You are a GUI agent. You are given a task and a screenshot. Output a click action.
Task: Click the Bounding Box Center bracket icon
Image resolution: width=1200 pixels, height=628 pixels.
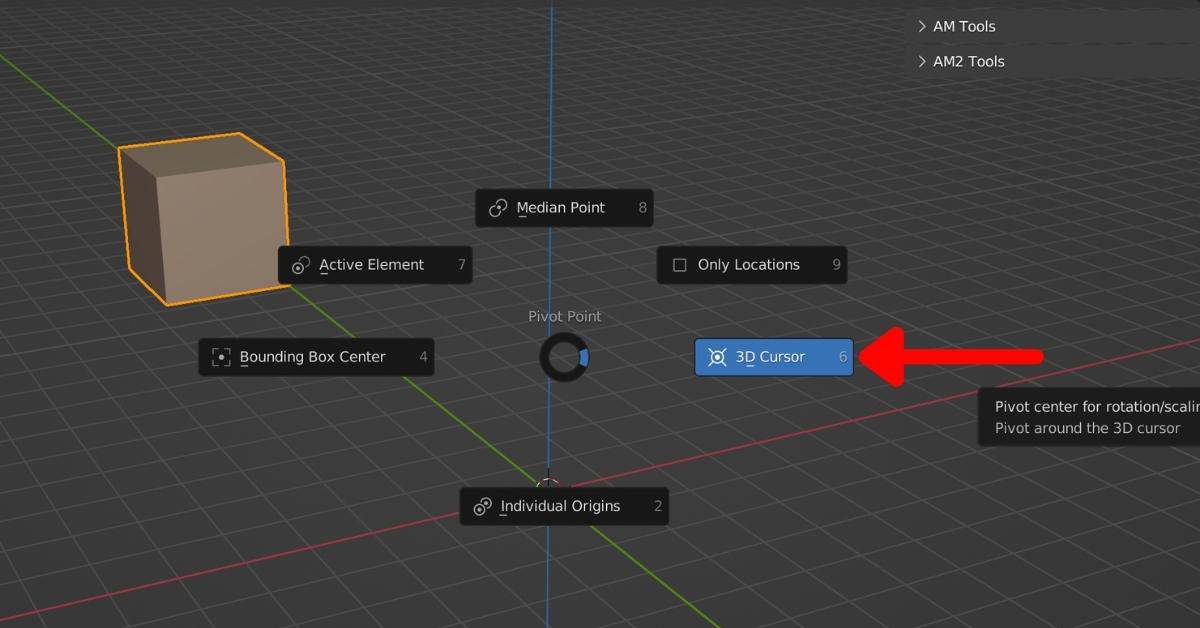tap(221, 357)
